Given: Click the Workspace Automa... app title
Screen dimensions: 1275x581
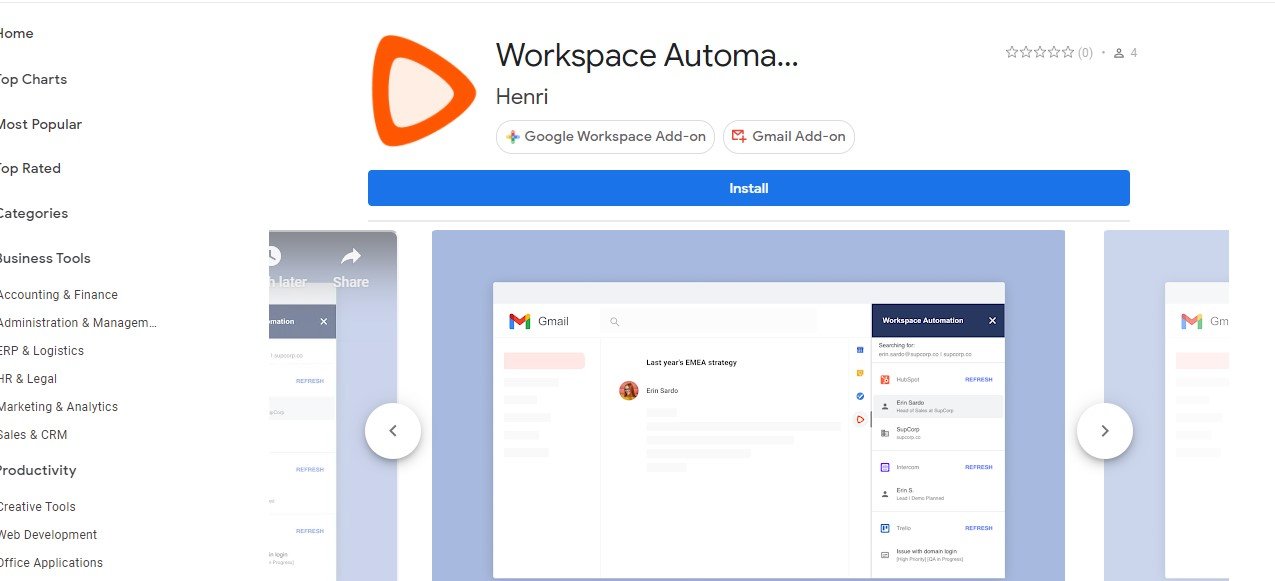Looking at the screenshot, I should [x=647, y=55].
